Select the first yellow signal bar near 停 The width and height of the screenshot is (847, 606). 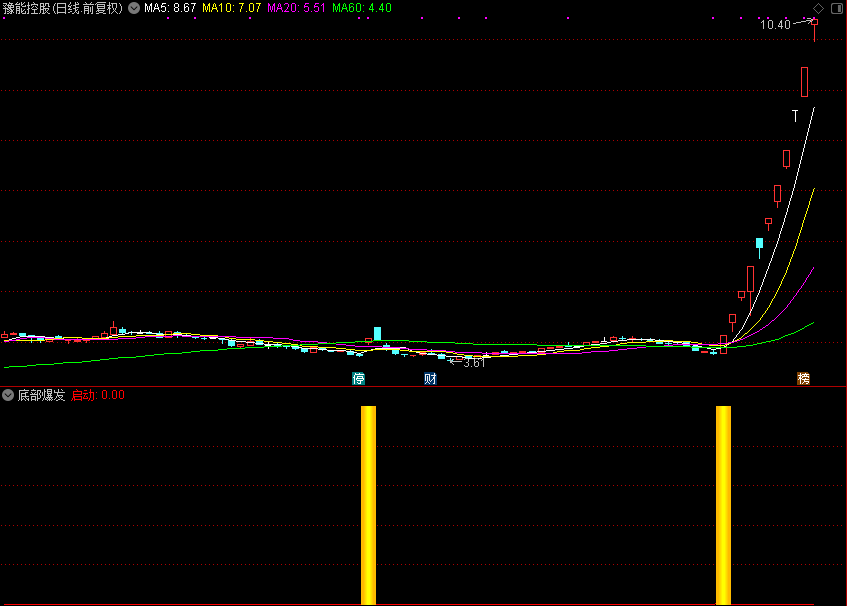[x=368, y=505]
